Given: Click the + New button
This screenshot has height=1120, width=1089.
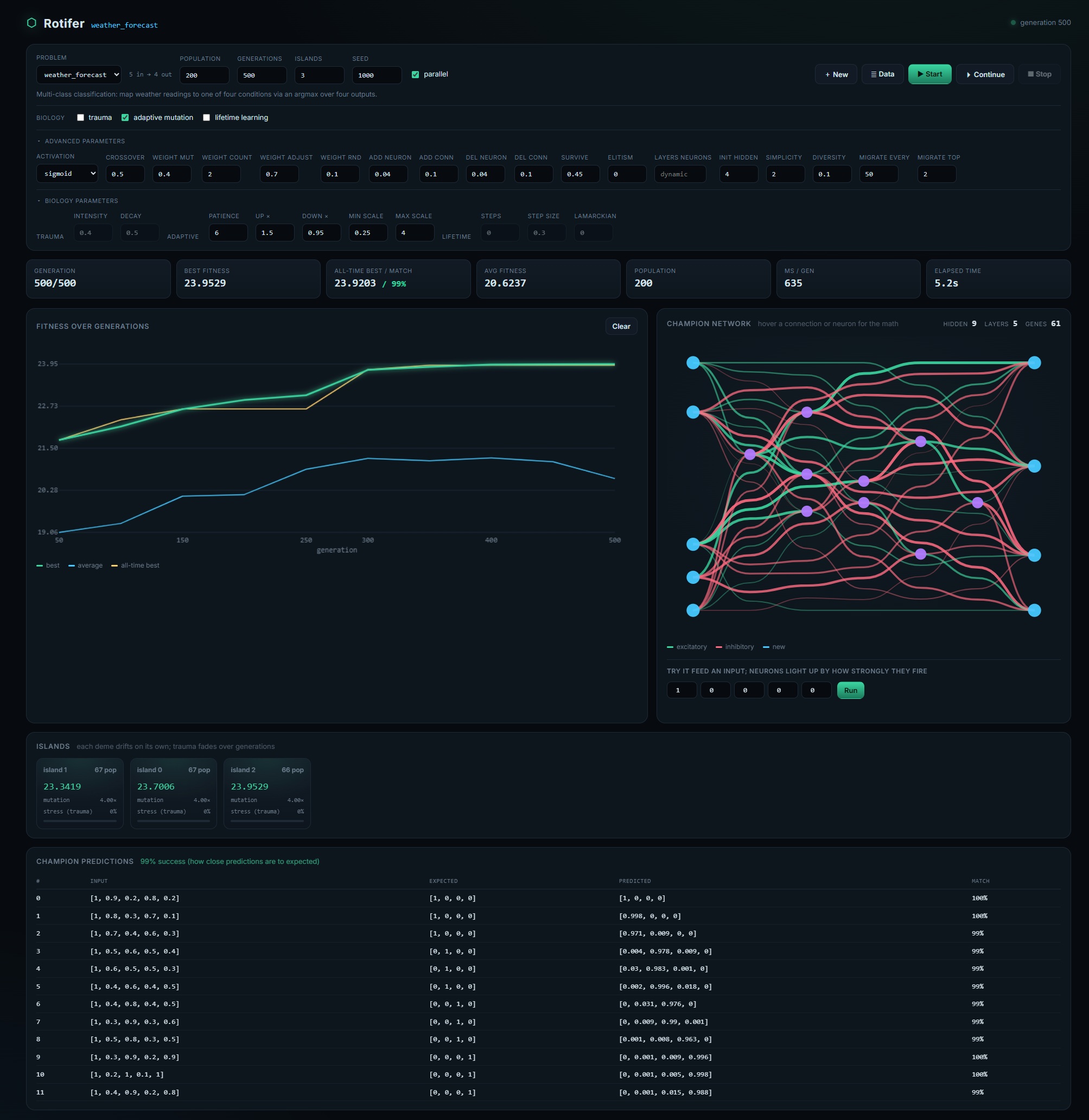Looking at the screenshot, I should [x=836, y=74].
